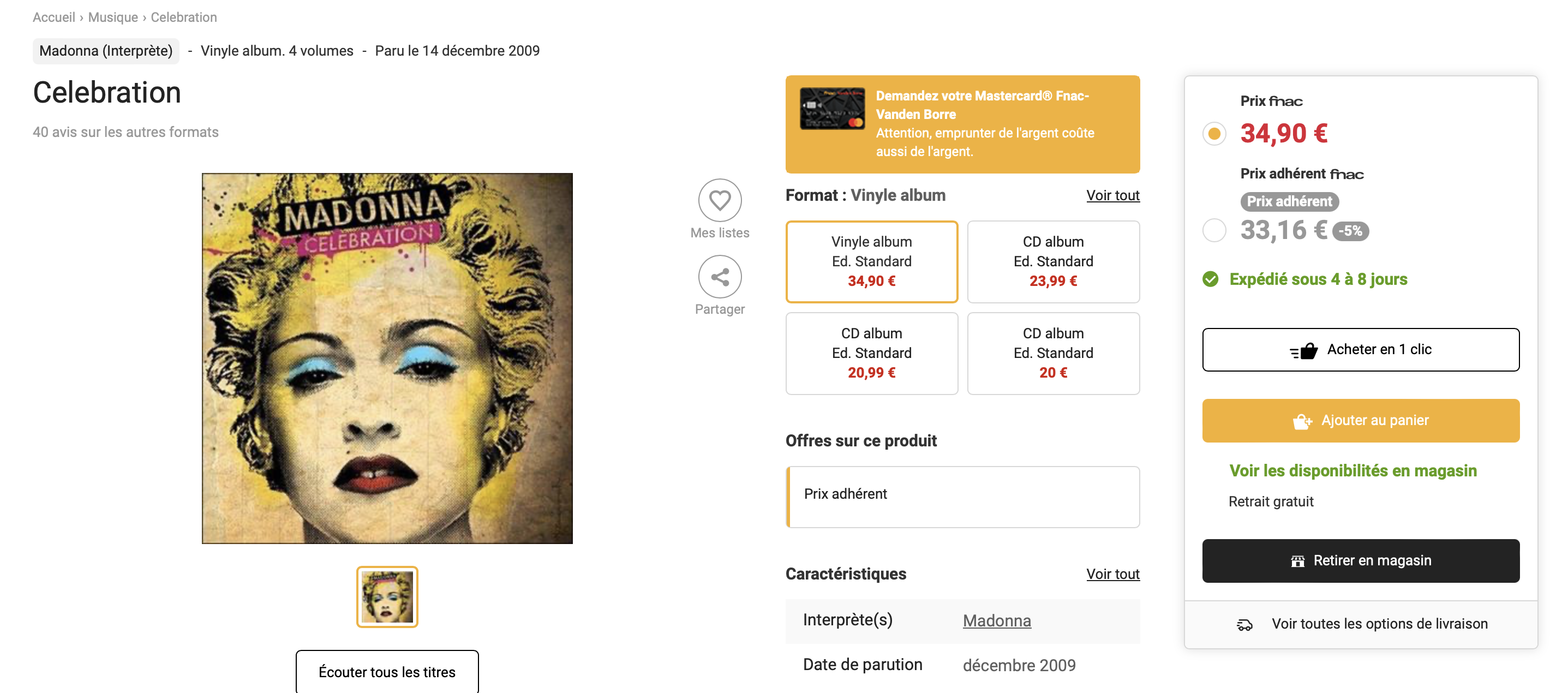Select the Prix adhérent 33,16 € radio

tap(1214, 230)
